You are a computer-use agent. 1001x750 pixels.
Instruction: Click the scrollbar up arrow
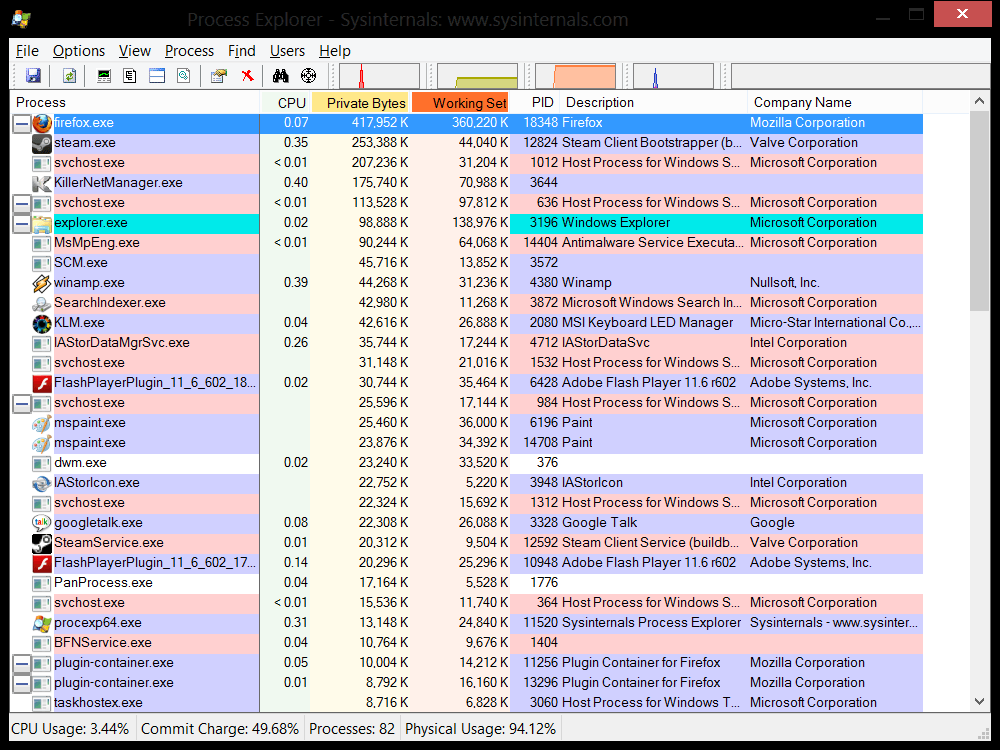979,101
